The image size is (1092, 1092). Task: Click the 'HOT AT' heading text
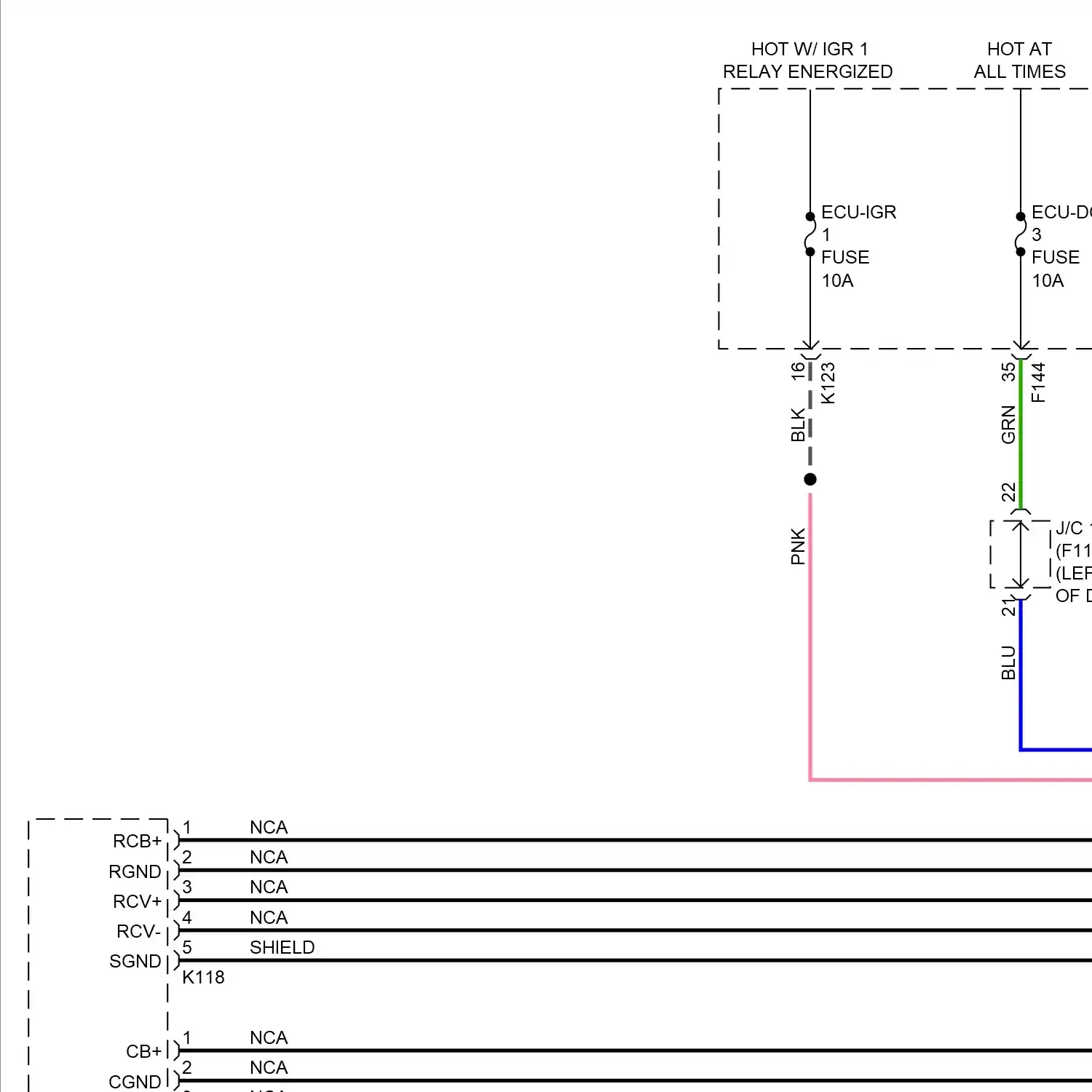click(1019, 49)
